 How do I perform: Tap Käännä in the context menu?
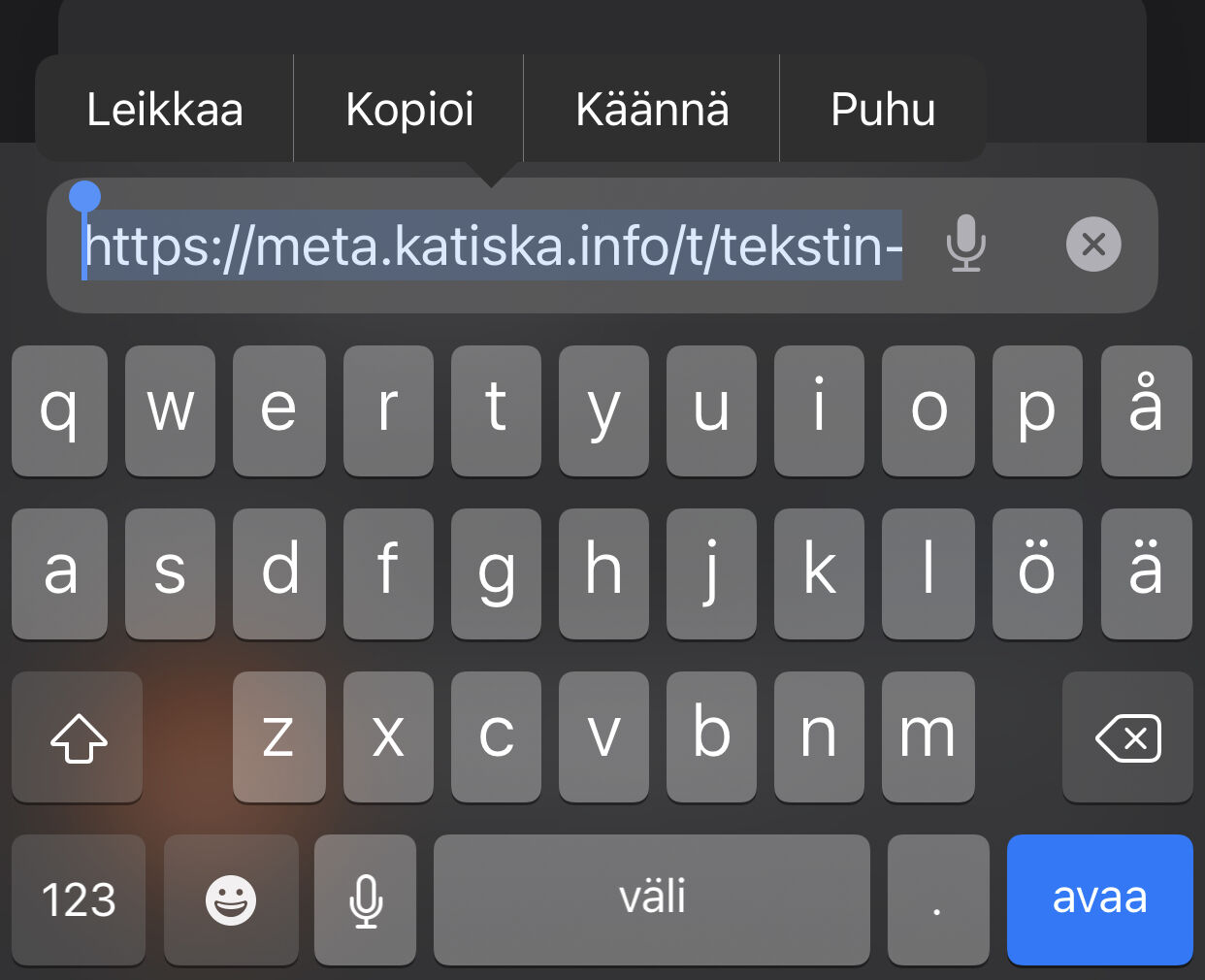[652, 109]
